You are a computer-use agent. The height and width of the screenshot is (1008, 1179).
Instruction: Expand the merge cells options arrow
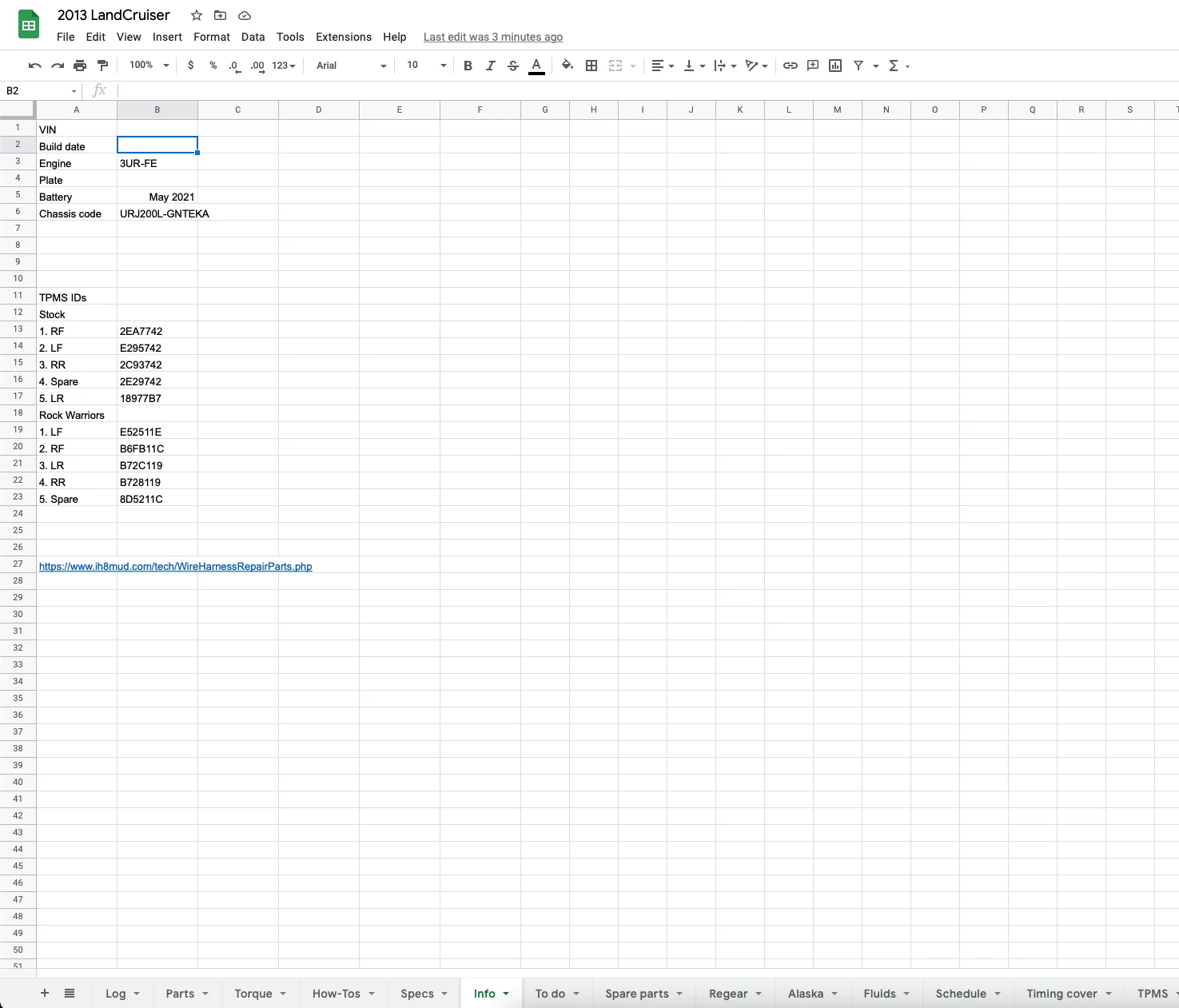(x=633, y=66)
